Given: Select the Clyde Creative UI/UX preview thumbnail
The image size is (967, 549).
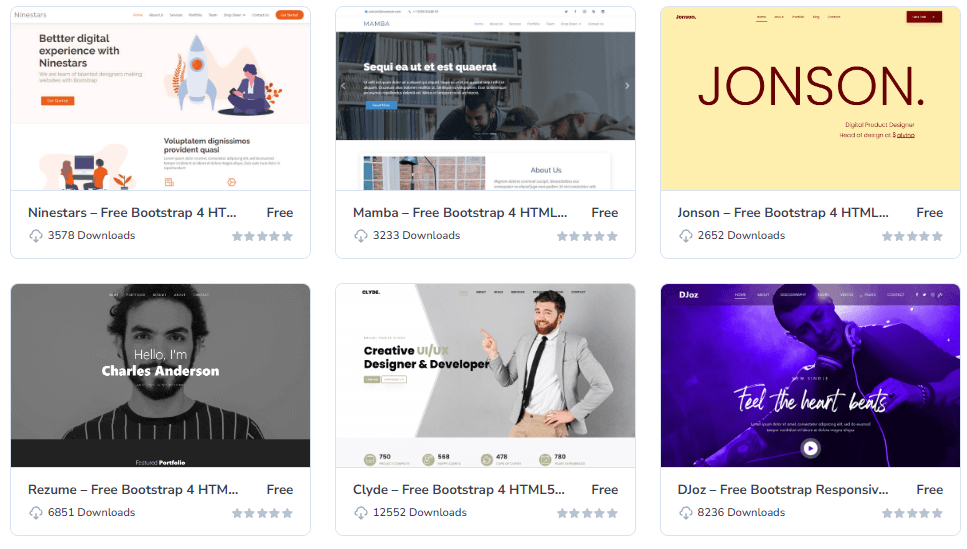Looking at the screenshot, I should tap(485, 375).
